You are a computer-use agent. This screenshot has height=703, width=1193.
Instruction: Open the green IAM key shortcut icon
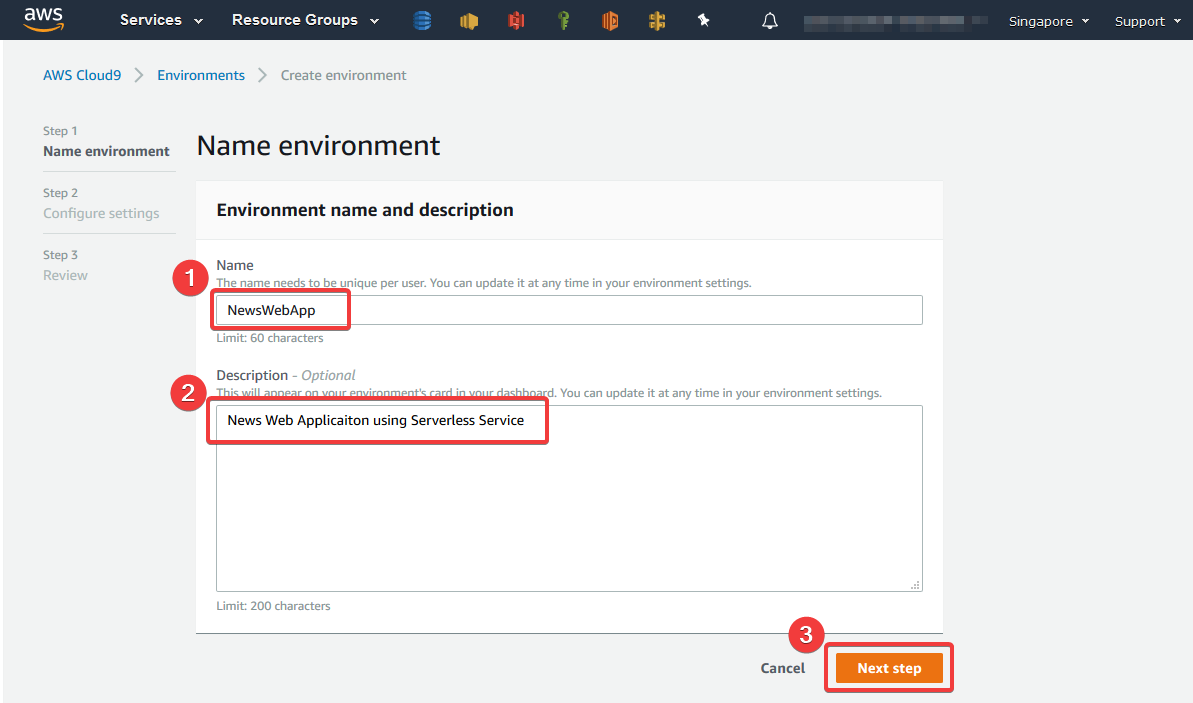pos(564,21)
